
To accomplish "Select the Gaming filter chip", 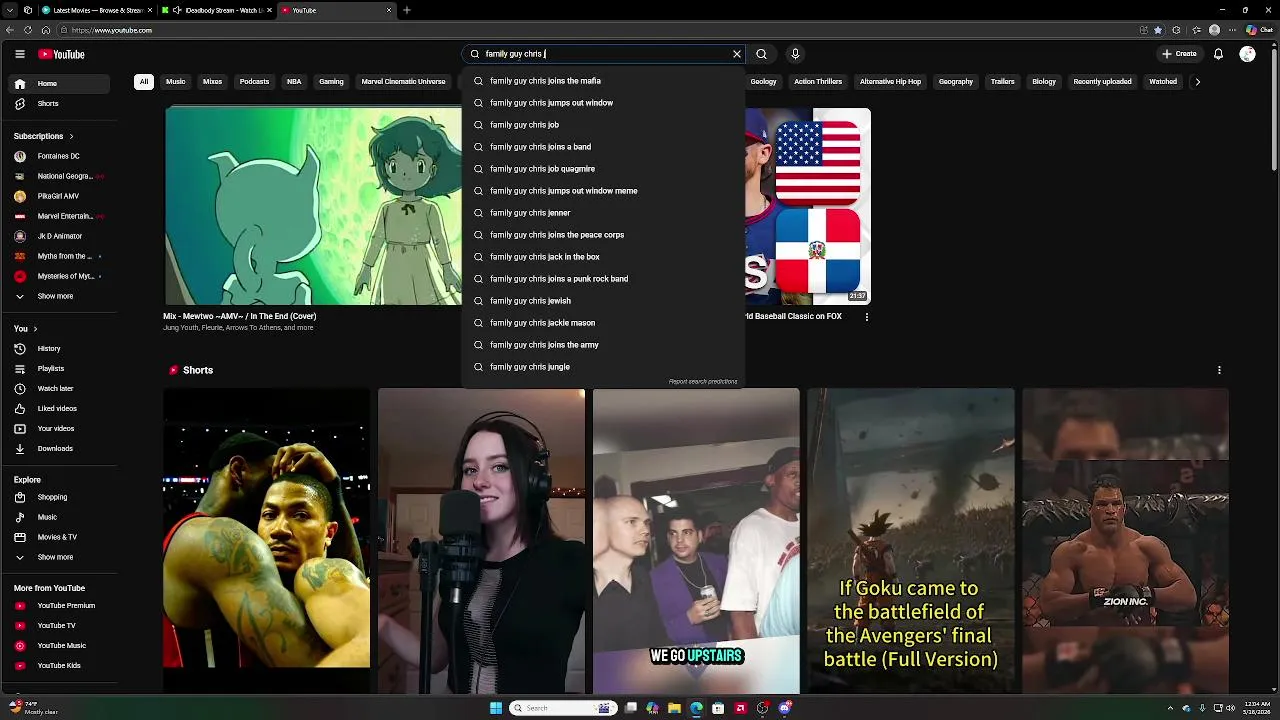I will (331, 82).
